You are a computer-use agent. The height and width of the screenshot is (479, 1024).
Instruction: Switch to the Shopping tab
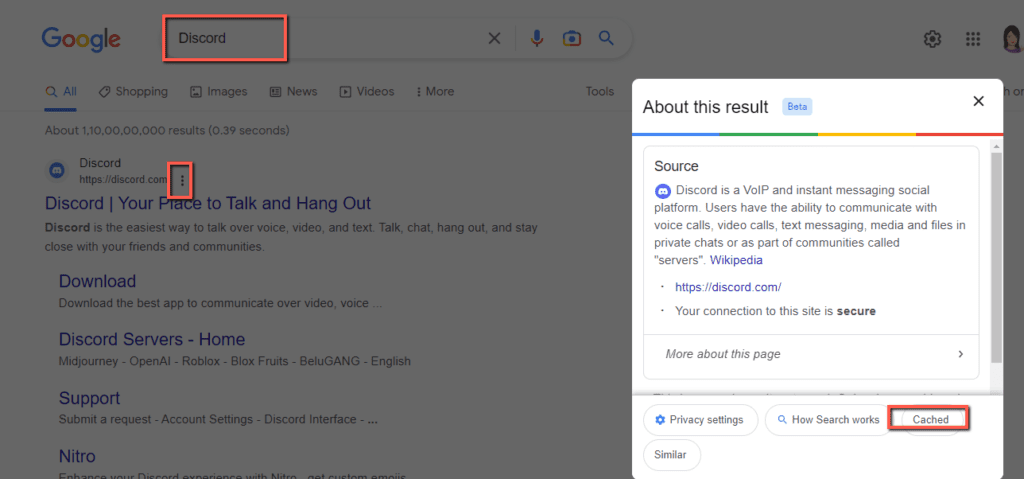click(133, 91)
